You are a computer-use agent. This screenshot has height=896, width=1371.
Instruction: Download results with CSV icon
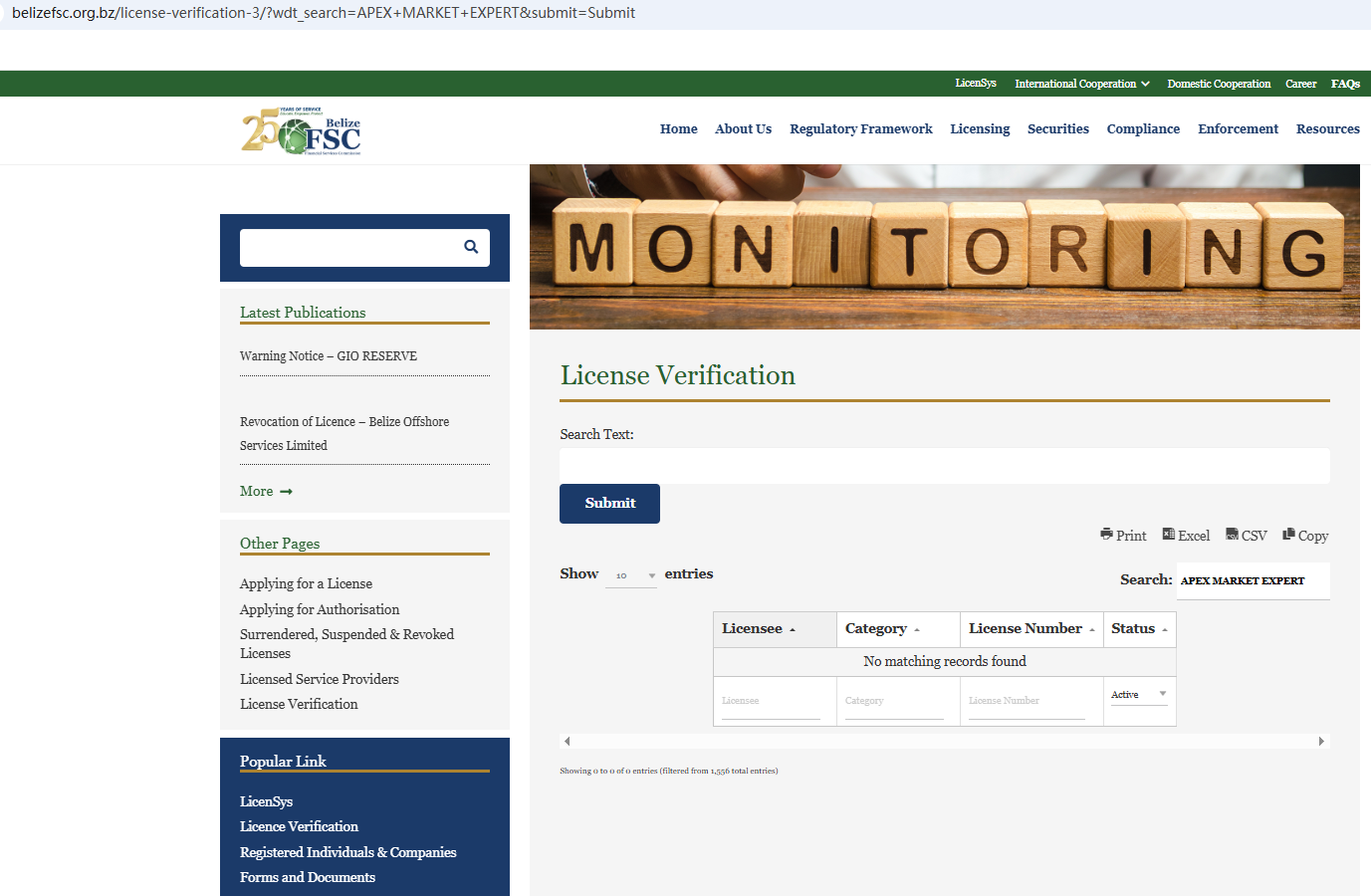click(1232, 535)
